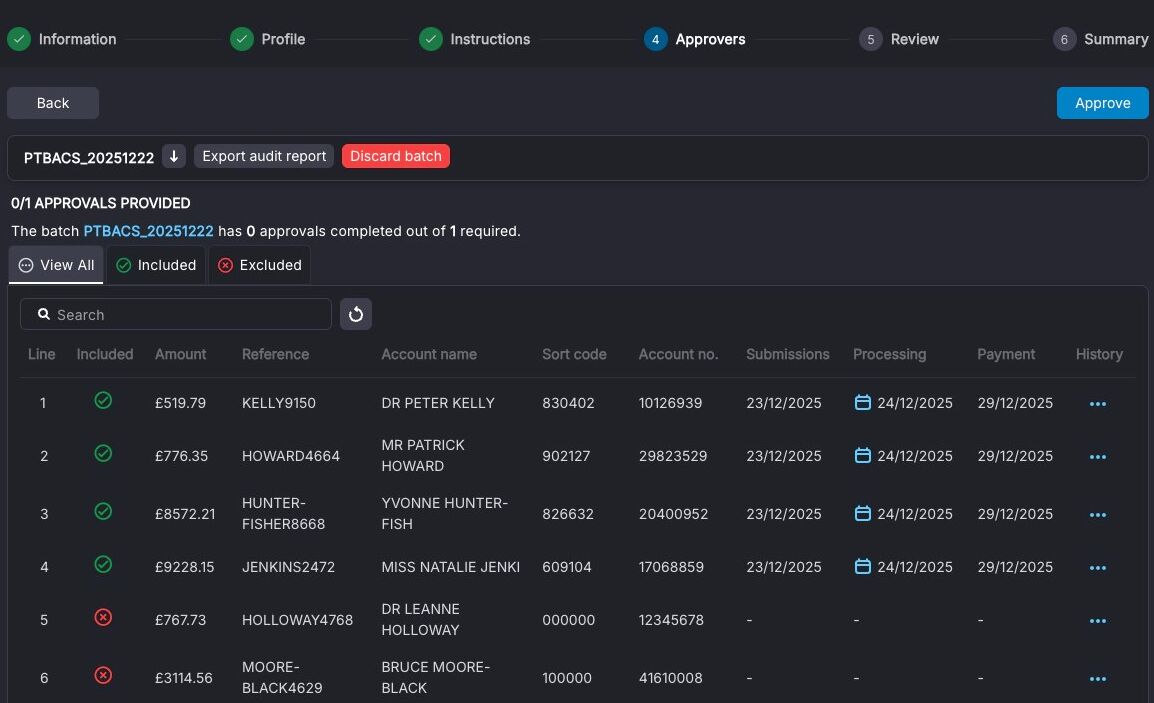Open the PTBACS_20251222 batch link
1154x703 pixels.
point(148,231)
